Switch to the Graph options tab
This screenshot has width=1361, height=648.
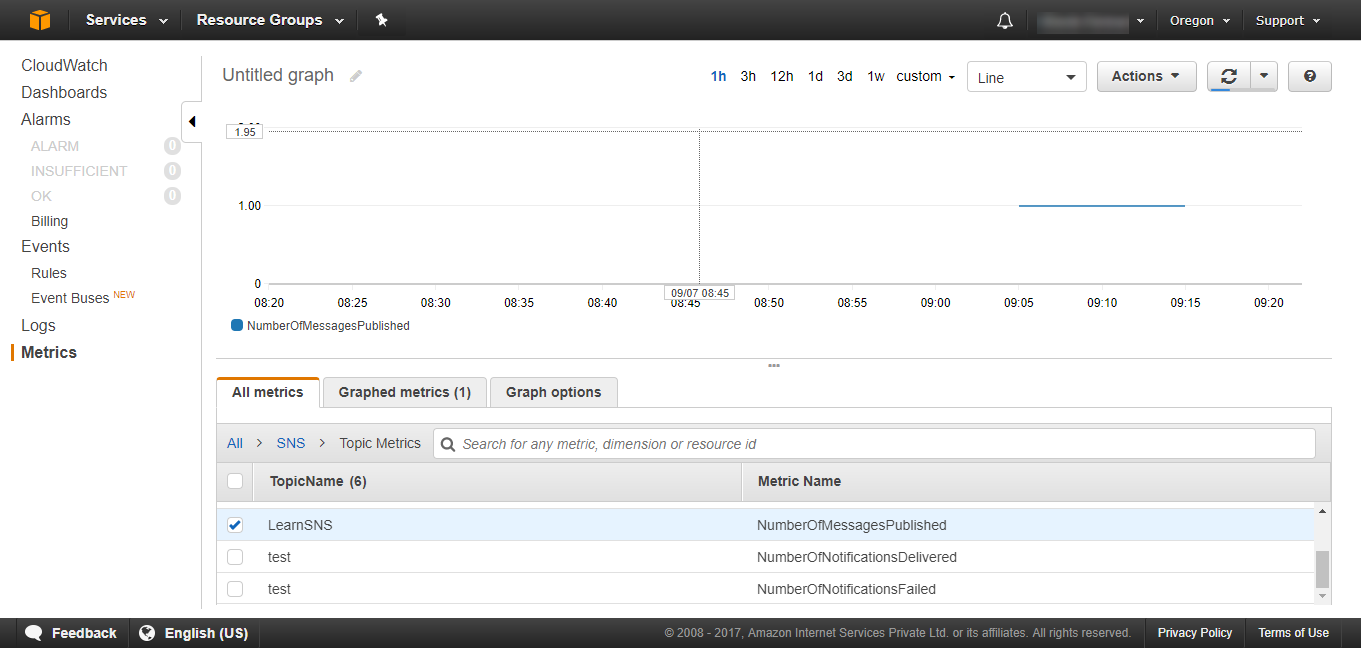tap(554, 392)
